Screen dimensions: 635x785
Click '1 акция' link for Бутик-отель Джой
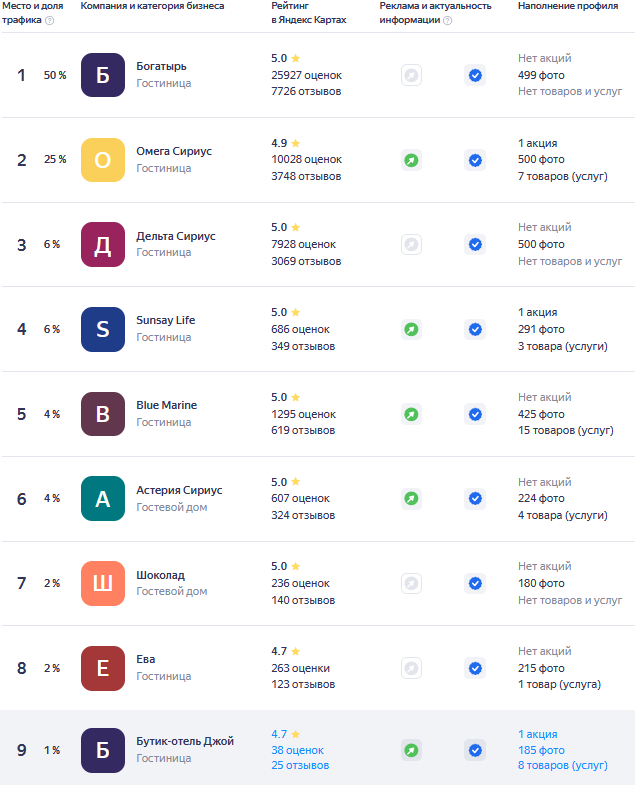[x=538, y=734]
